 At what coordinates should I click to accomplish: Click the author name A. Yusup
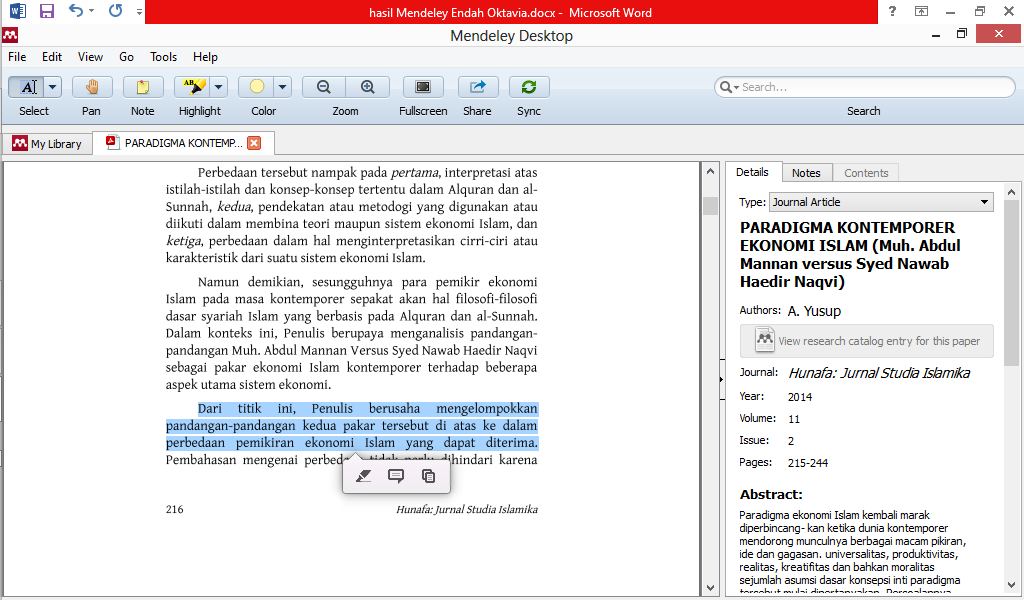(x=814, y=311)
